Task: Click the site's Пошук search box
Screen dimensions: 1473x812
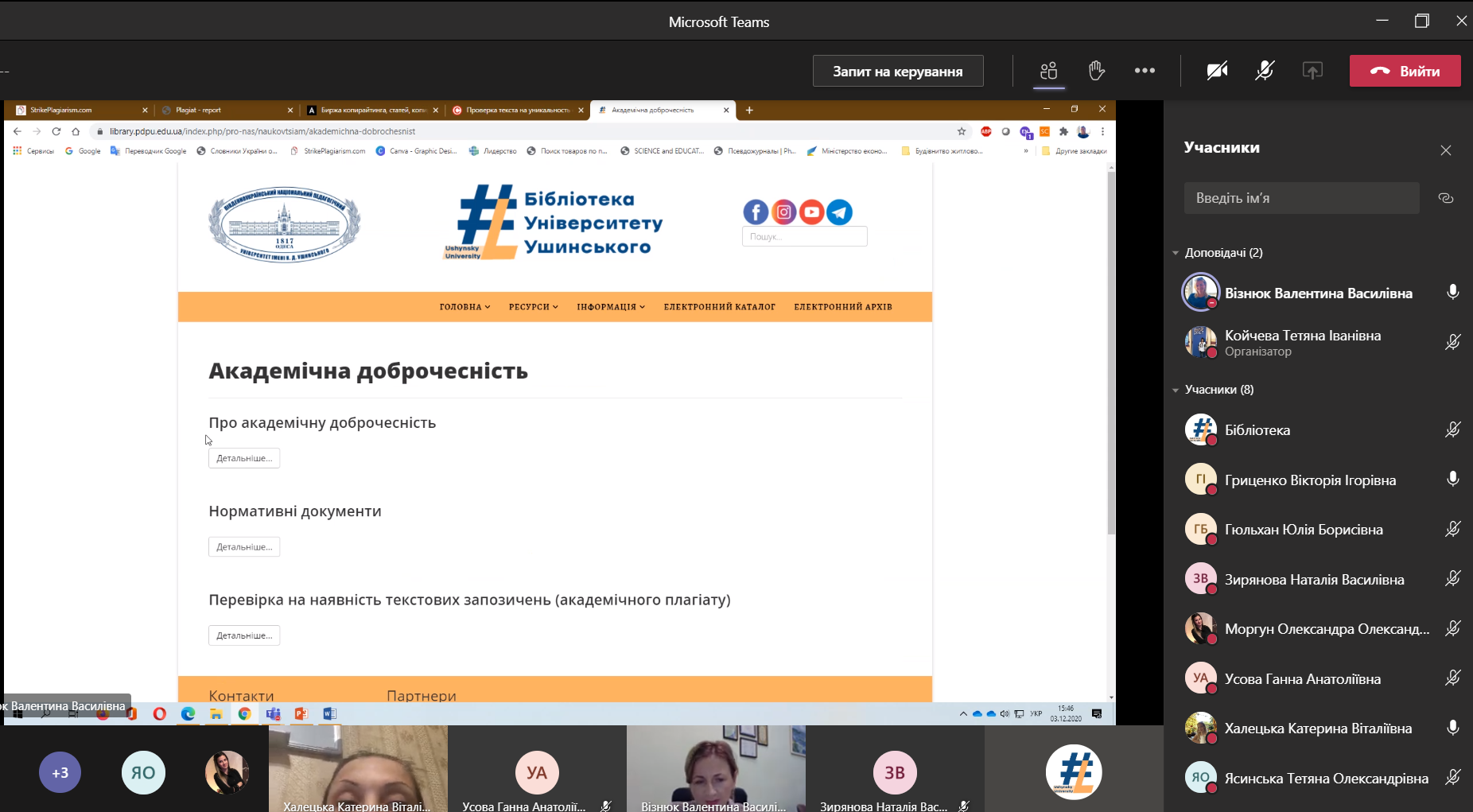Action: pyautogui.click(x=804, y=236)
